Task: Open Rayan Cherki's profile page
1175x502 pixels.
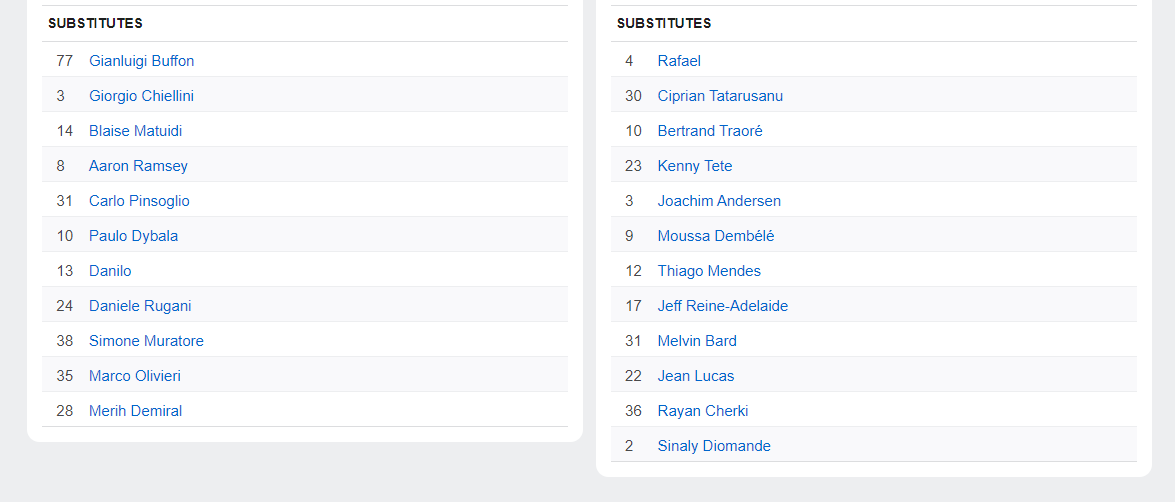Action: [703, 411]
